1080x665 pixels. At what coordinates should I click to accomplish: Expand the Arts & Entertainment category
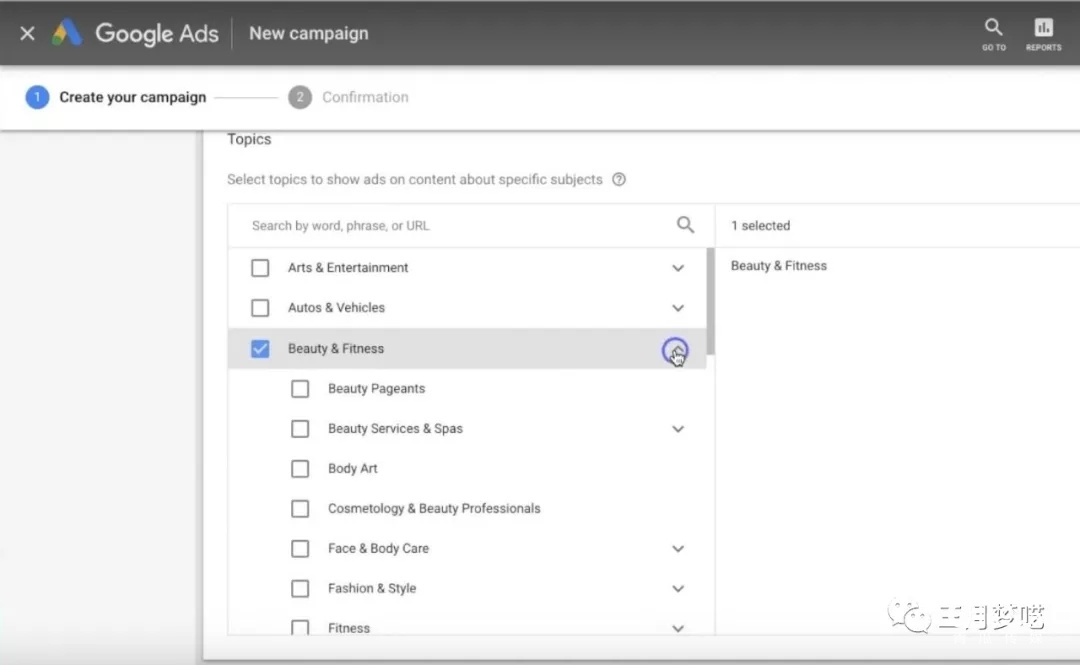[678, 268]
